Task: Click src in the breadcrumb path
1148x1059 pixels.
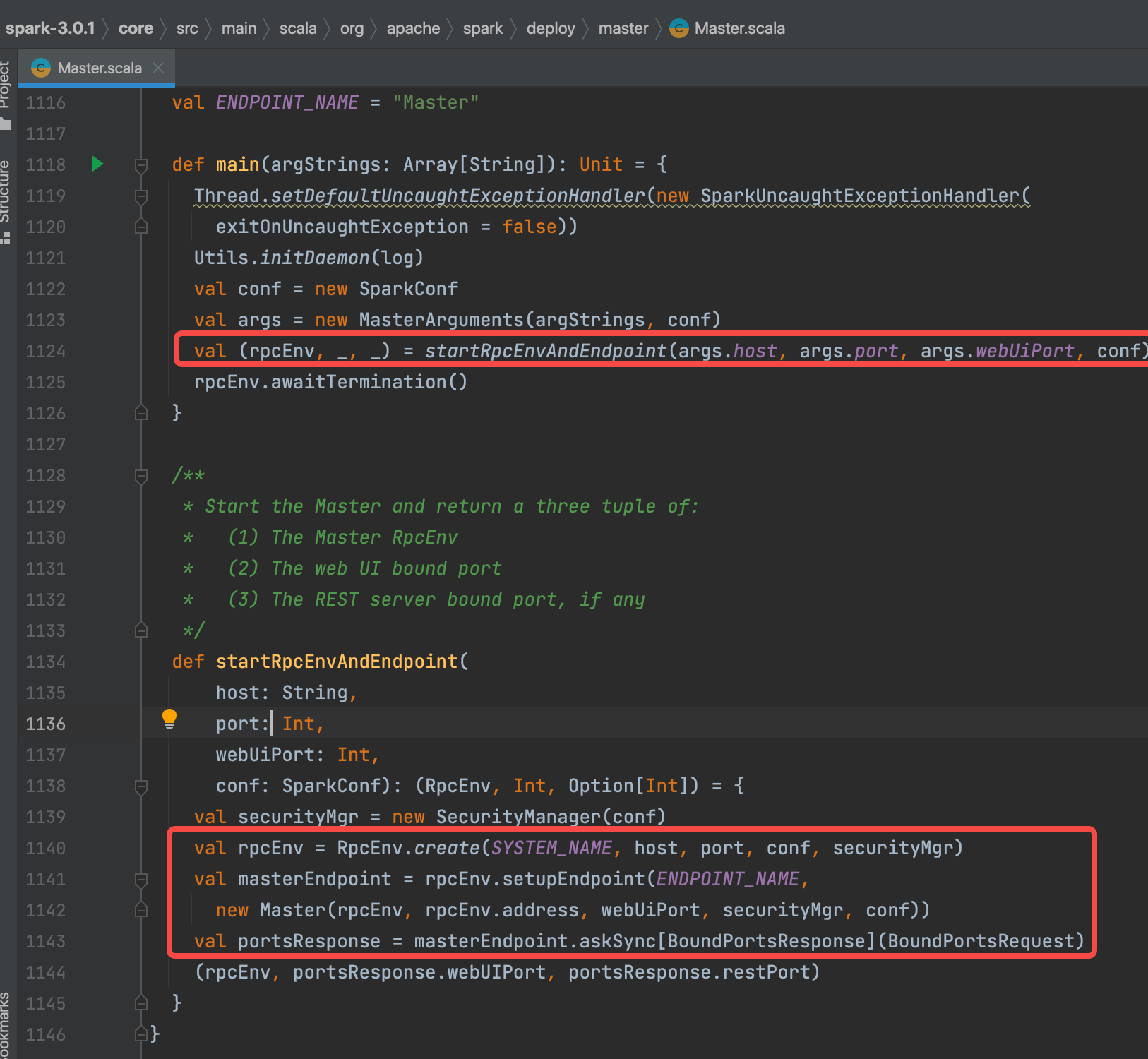Action: tap(187, 28)
